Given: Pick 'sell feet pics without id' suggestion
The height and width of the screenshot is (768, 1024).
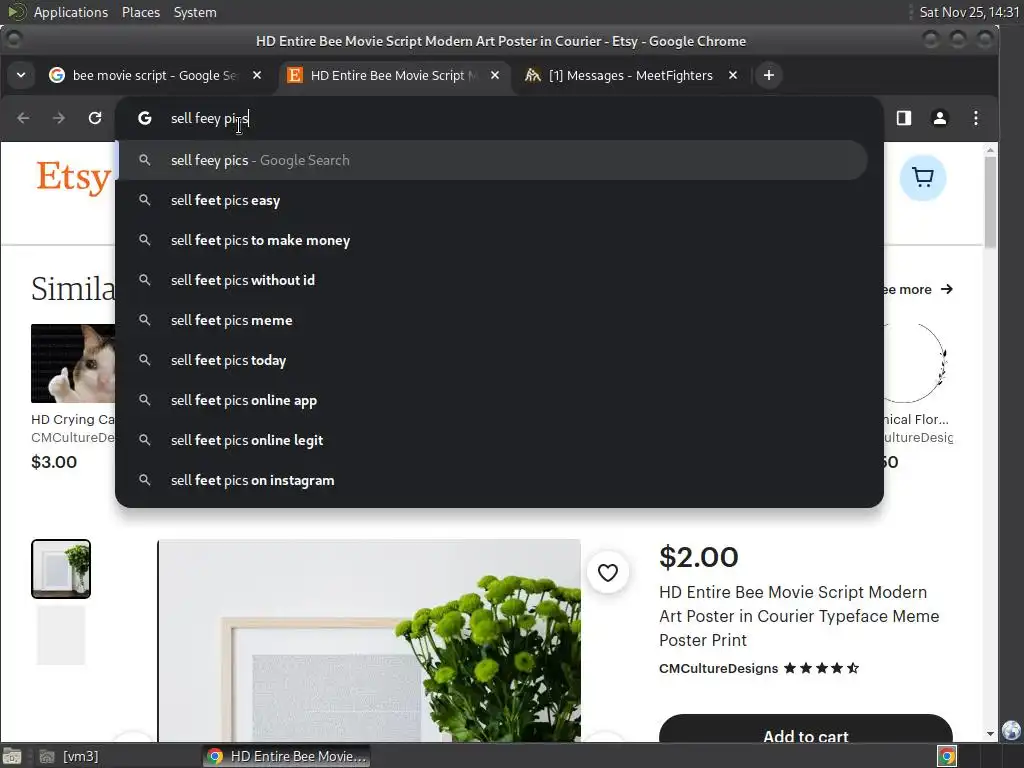Looking at the screenshot, I should tap(492, 280).
